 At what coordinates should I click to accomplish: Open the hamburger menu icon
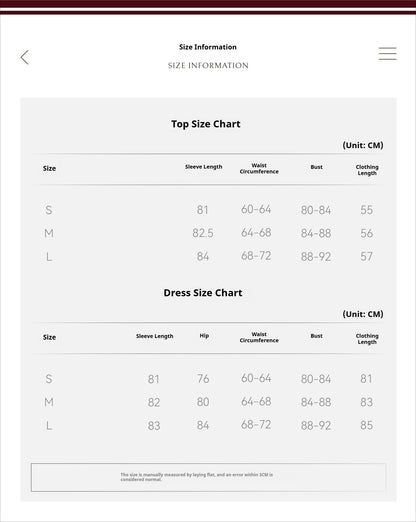pos(387,54)
